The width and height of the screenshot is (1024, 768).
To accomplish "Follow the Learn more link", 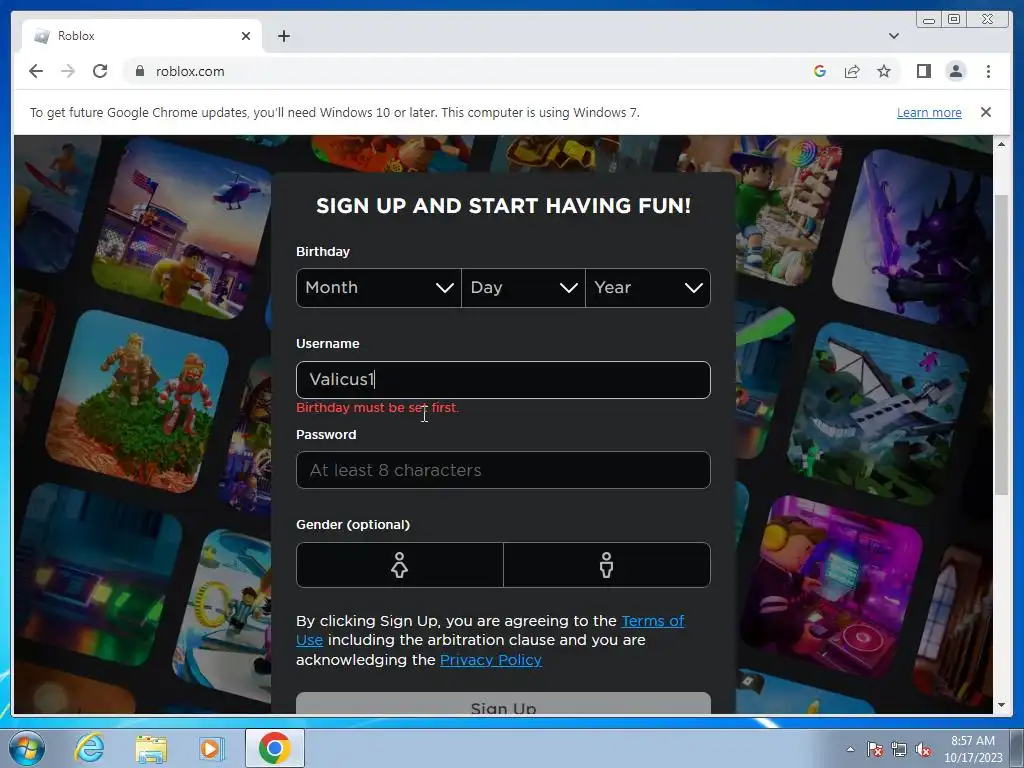I will click(929, 112).
